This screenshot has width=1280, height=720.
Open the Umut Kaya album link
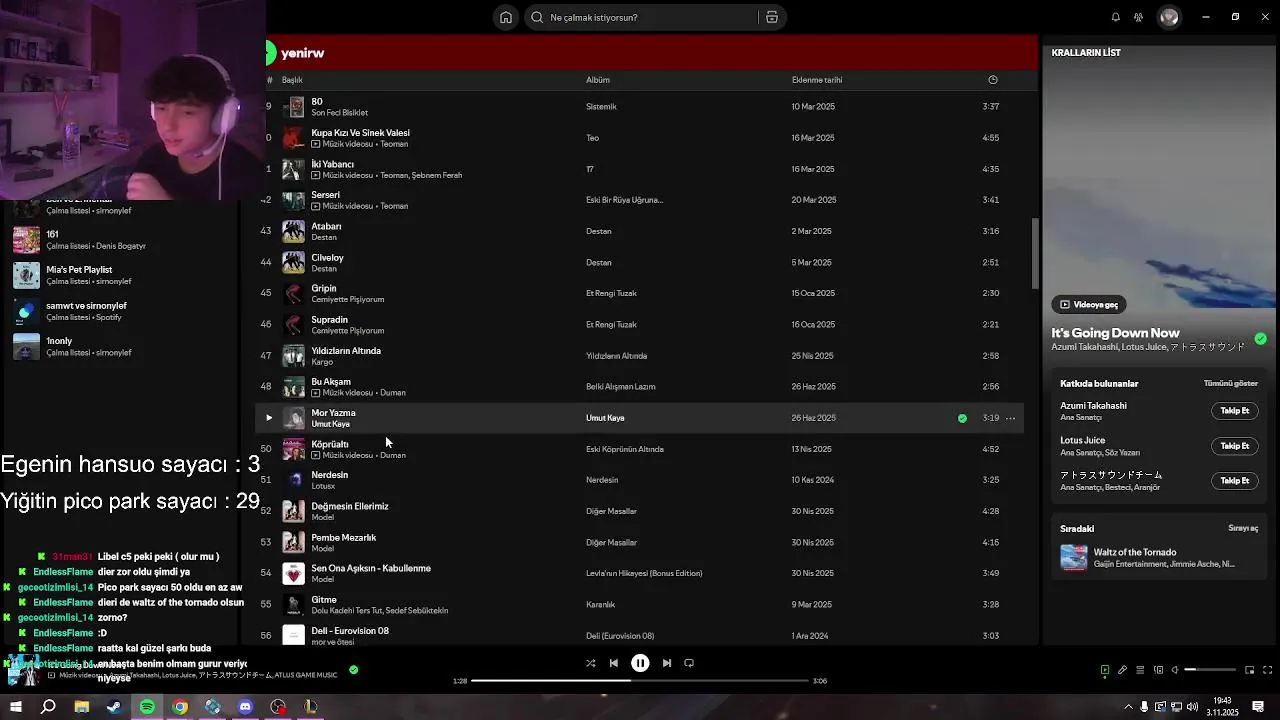[x=605, y=418]
